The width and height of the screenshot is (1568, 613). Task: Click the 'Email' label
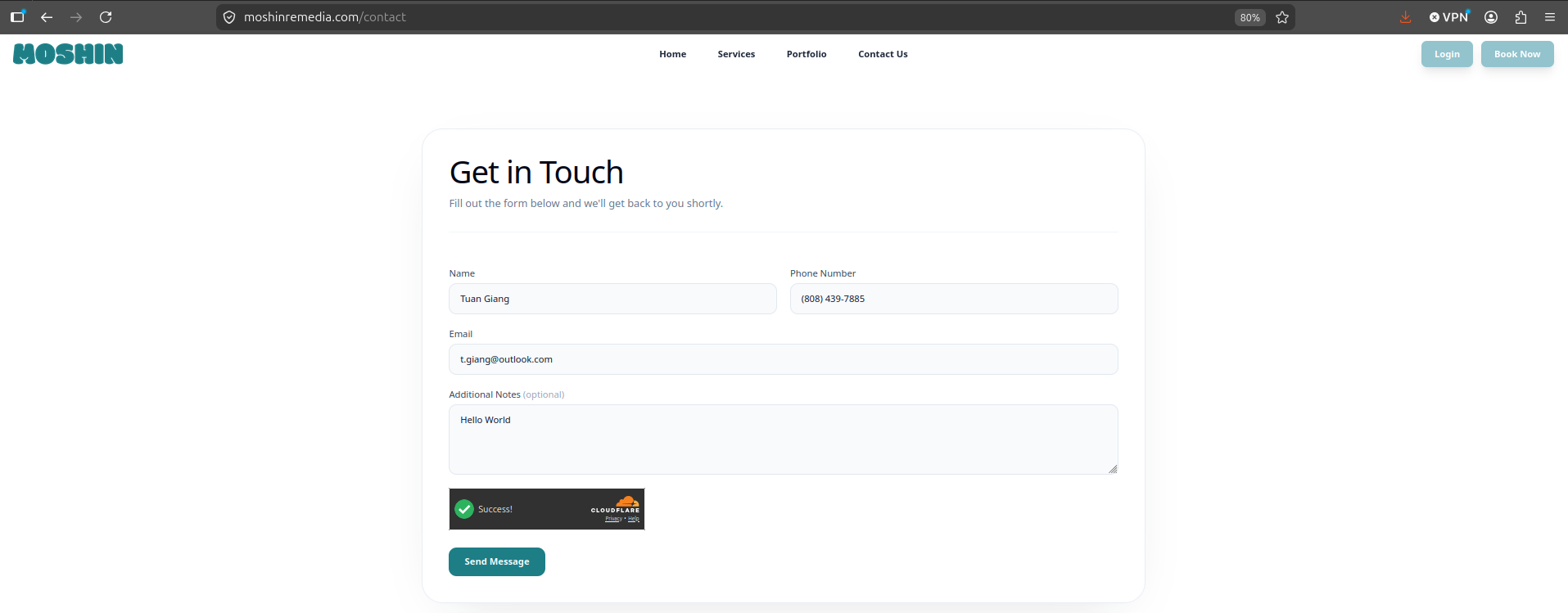[x=461, y=334]
